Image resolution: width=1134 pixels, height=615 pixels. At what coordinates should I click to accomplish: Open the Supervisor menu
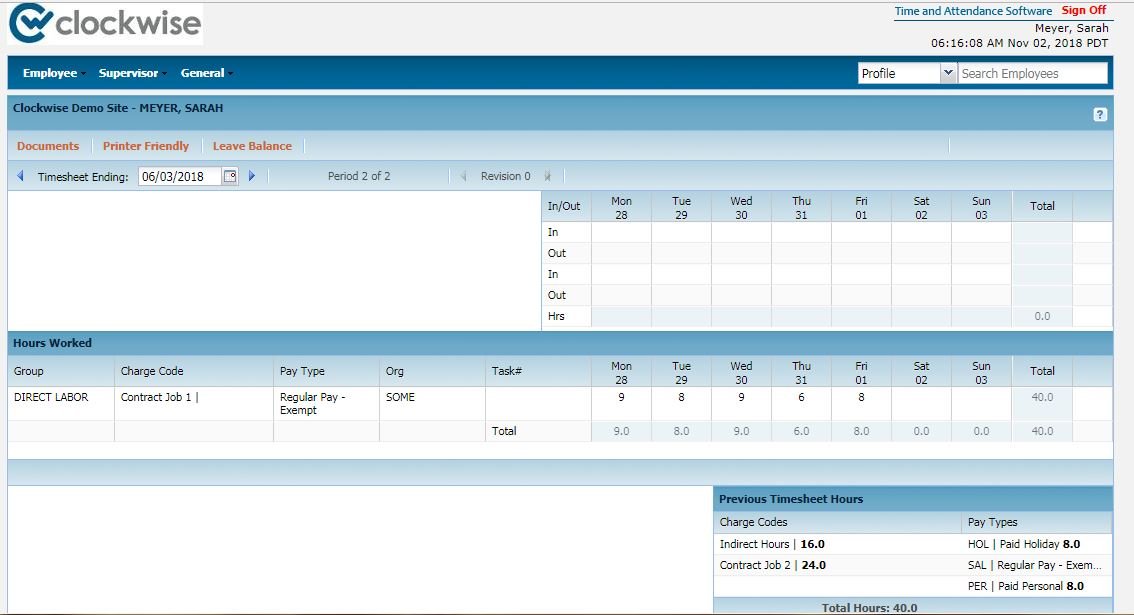point(132,73)
